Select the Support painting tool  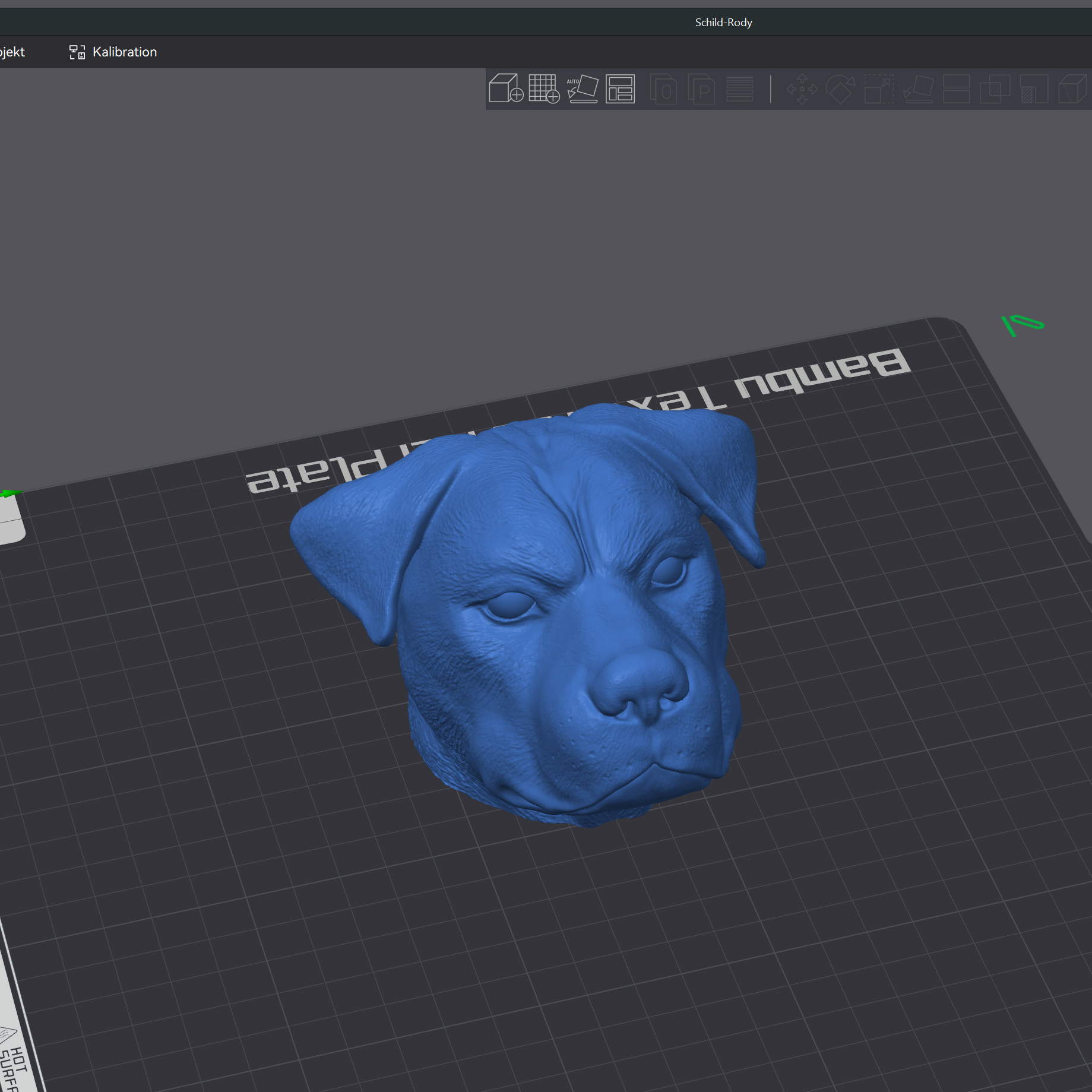1034,89
